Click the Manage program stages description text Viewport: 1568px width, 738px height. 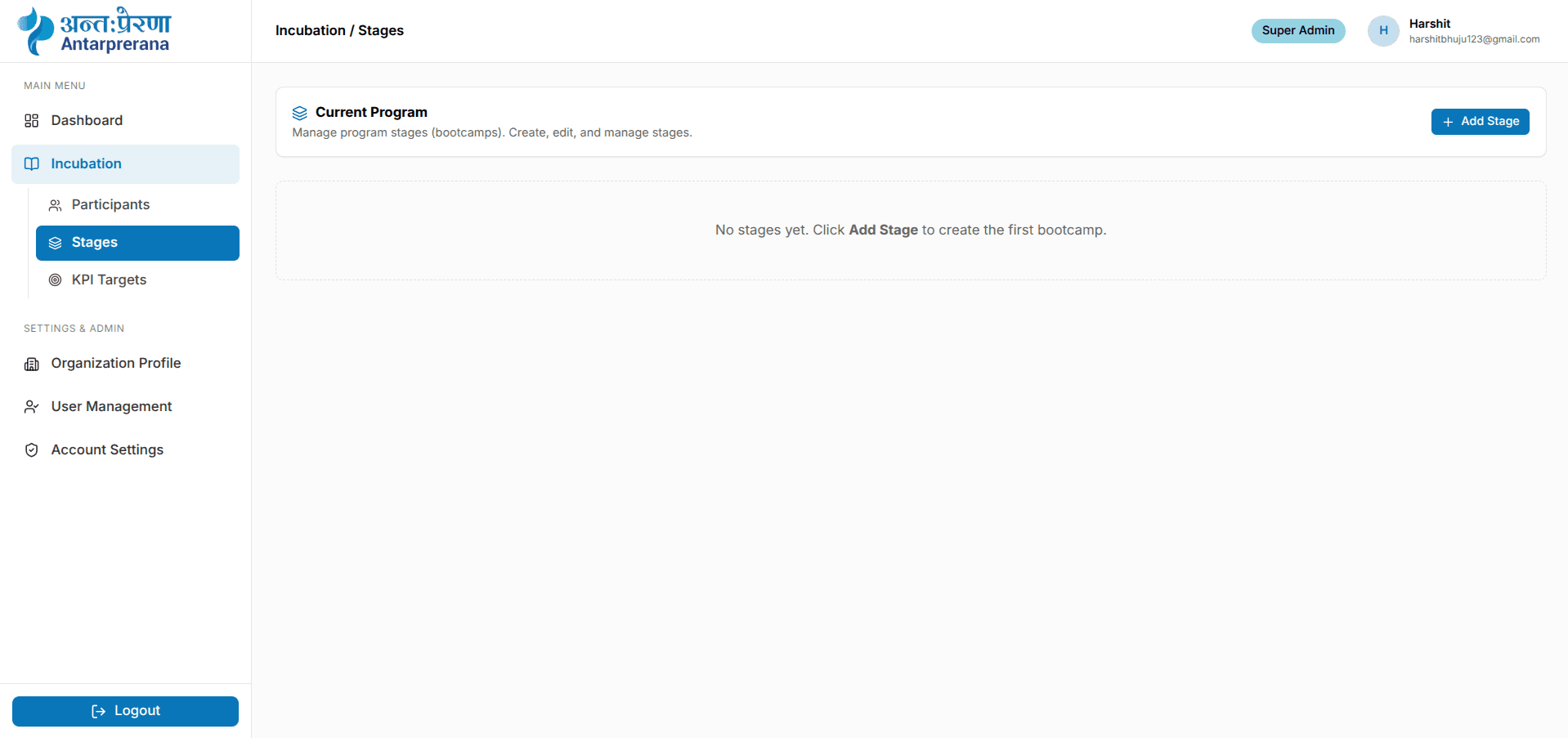point(492,133)
